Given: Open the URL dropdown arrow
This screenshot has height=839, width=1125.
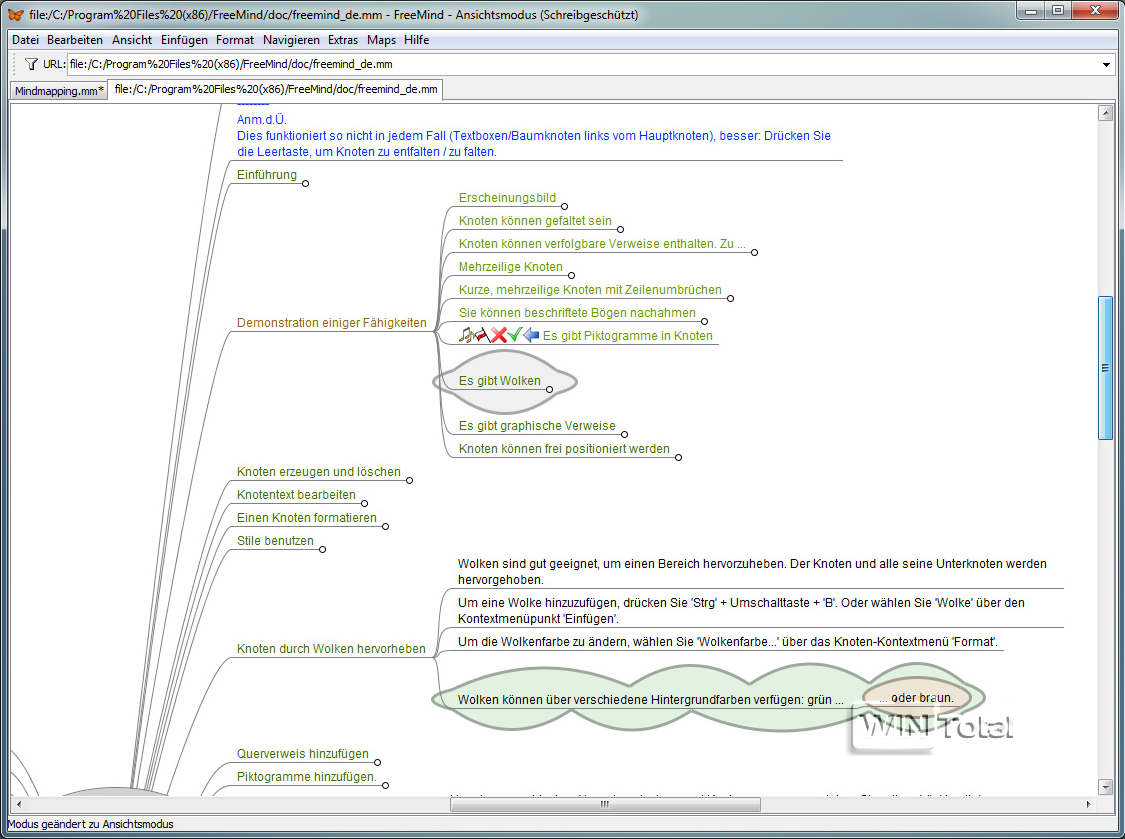Looking at the screenshot, I should [x=1106, y=65].
